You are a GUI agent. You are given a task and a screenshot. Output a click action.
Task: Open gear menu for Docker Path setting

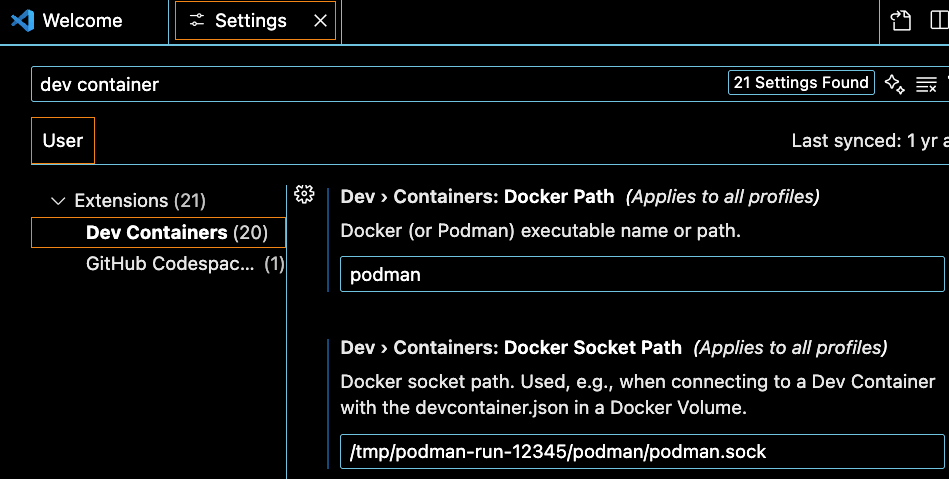(x=305, y=196)
